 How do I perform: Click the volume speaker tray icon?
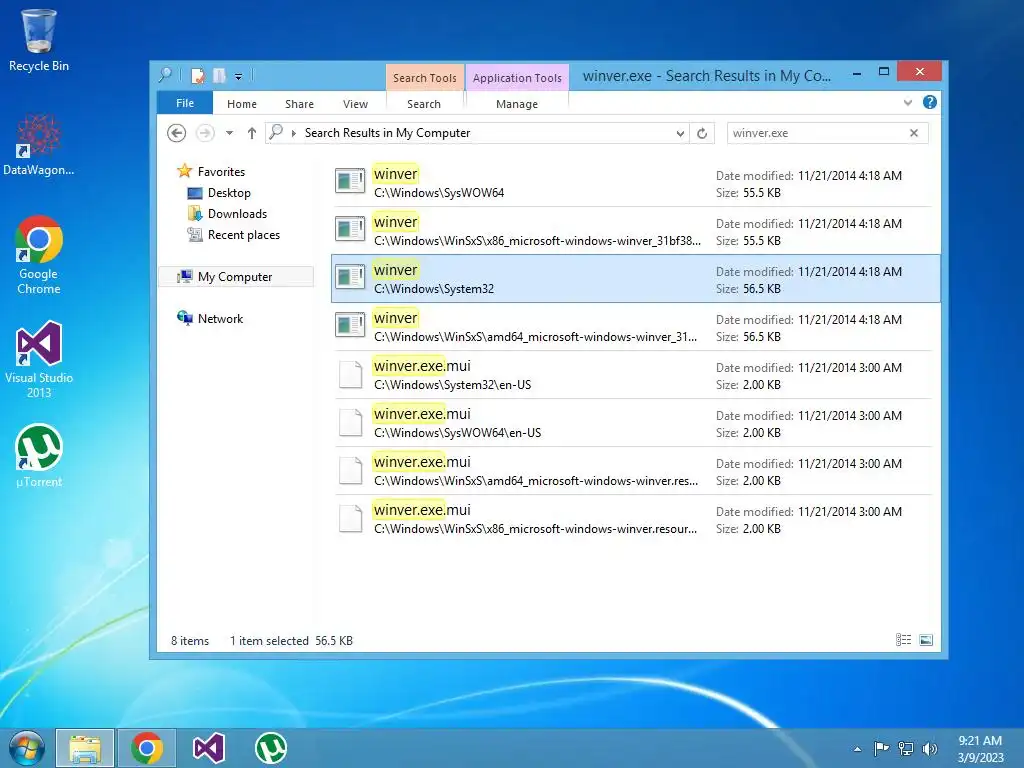point(930,748)
